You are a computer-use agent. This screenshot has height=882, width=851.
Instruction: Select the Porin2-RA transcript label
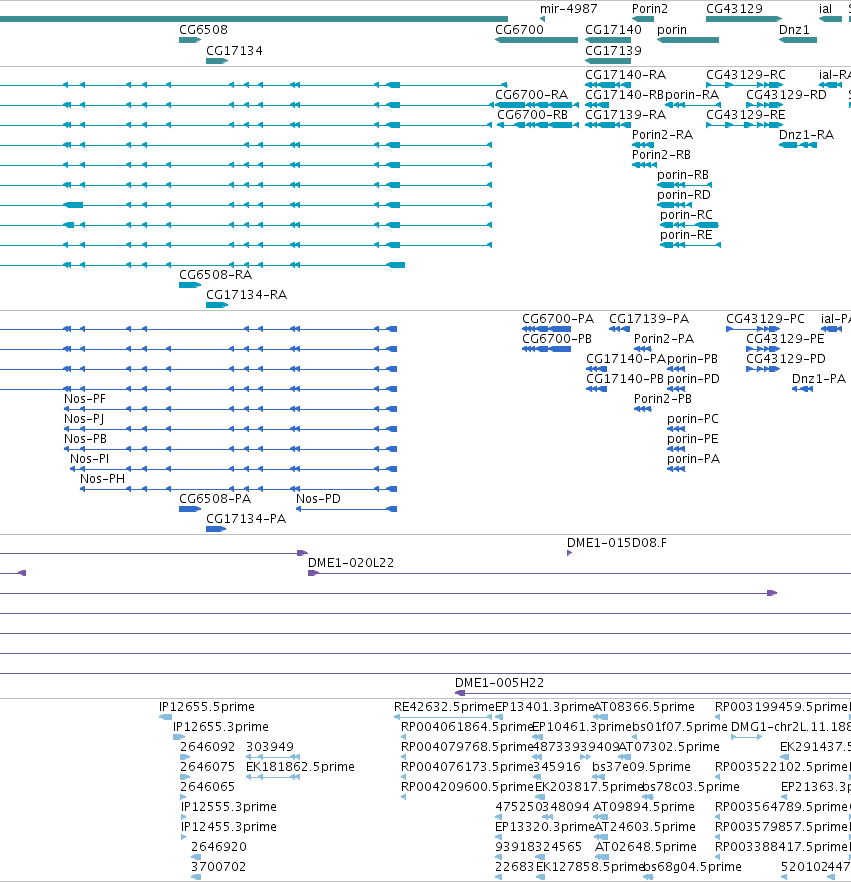(x=663, y=135)
